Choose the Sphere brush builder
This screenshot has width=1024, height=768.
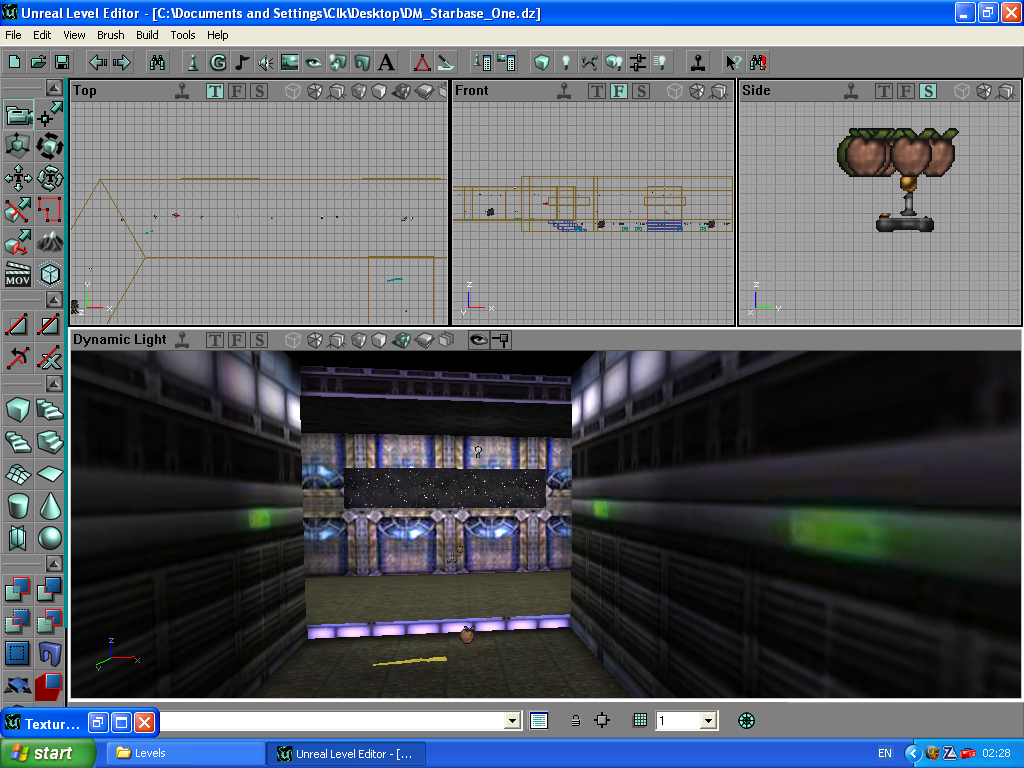point(50,539)
